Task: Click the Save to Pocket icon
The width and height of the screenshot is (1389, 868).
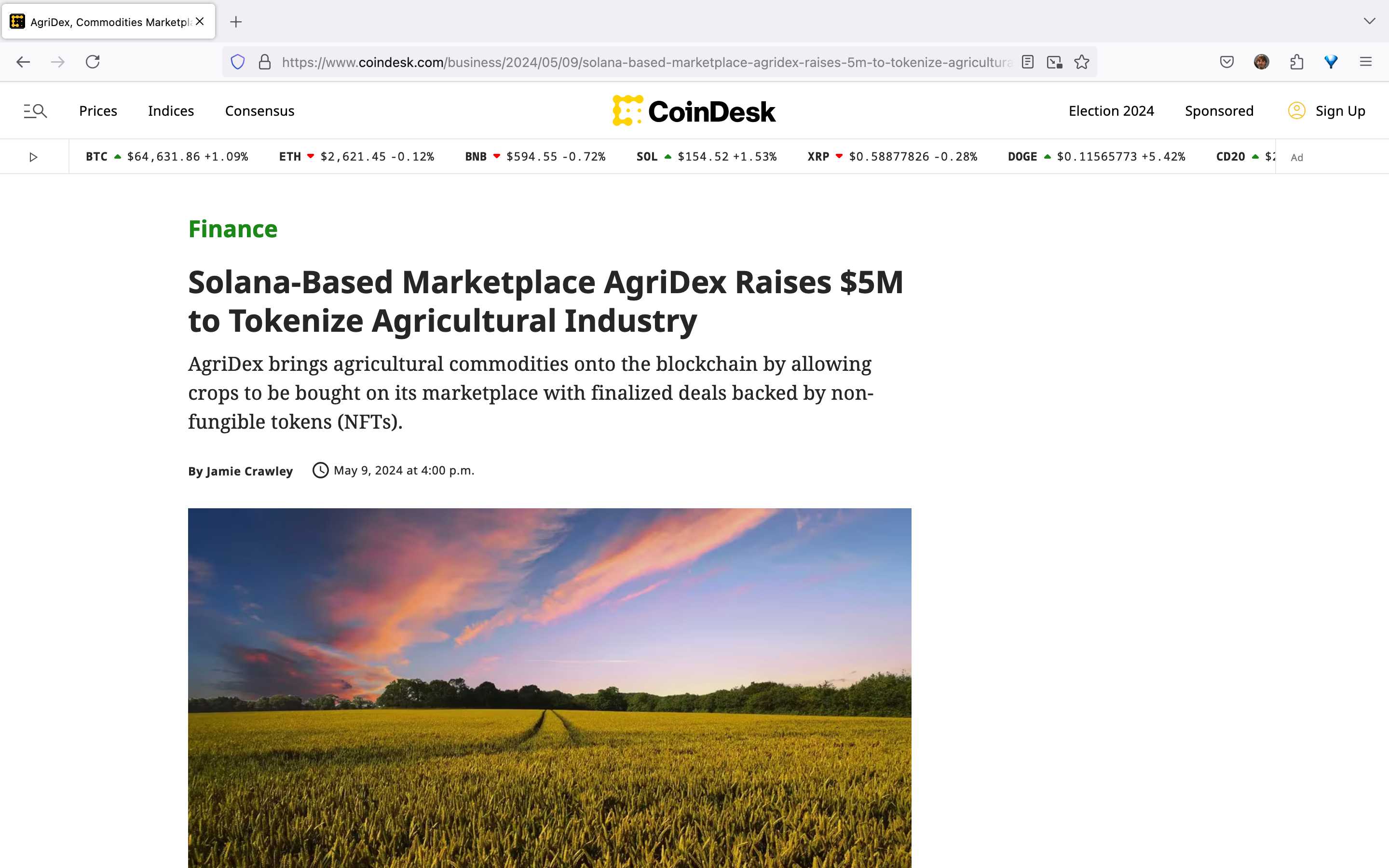Action: tap(1226, 62)
